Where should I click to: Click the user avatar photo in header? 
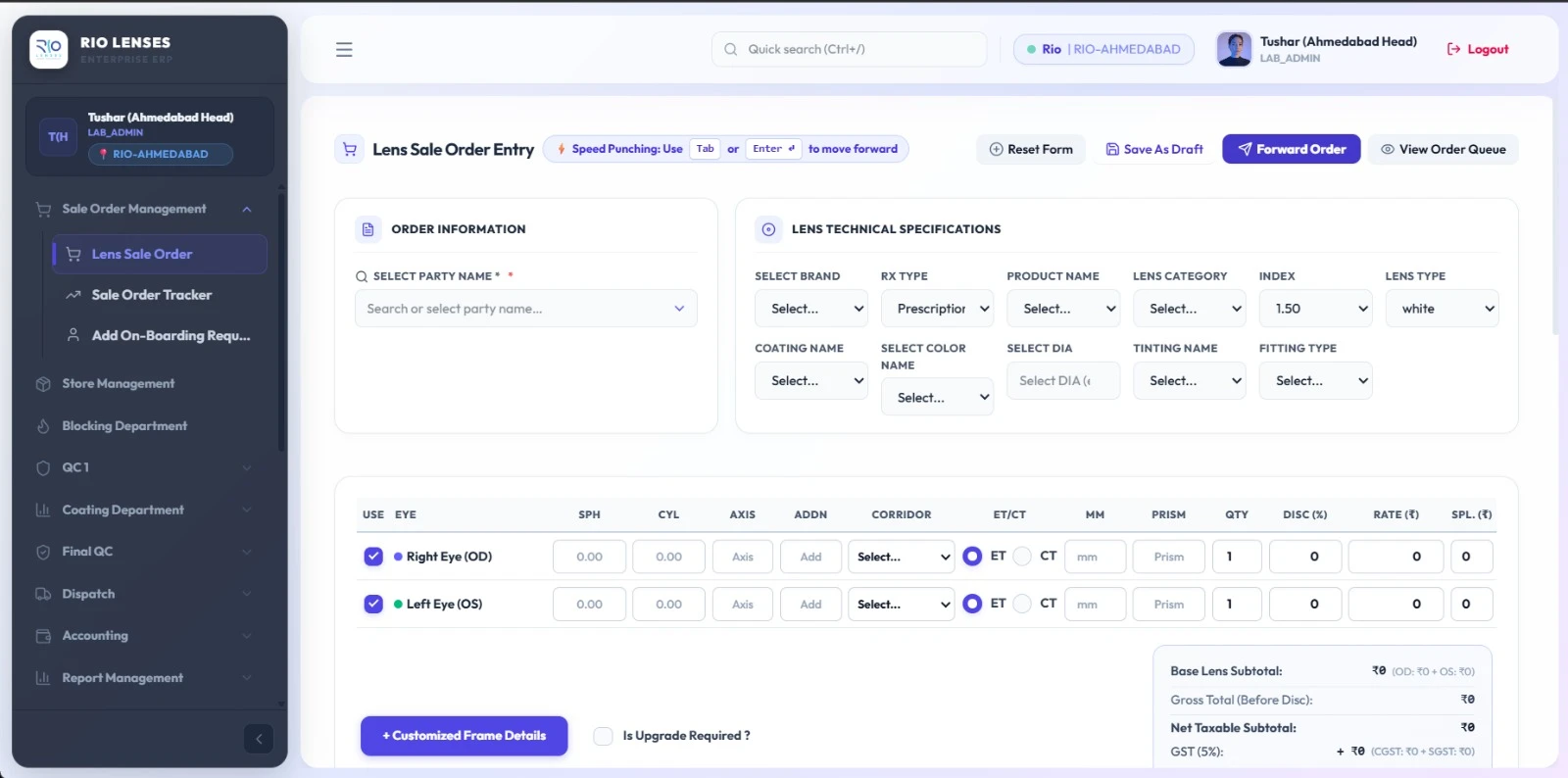1234,49
